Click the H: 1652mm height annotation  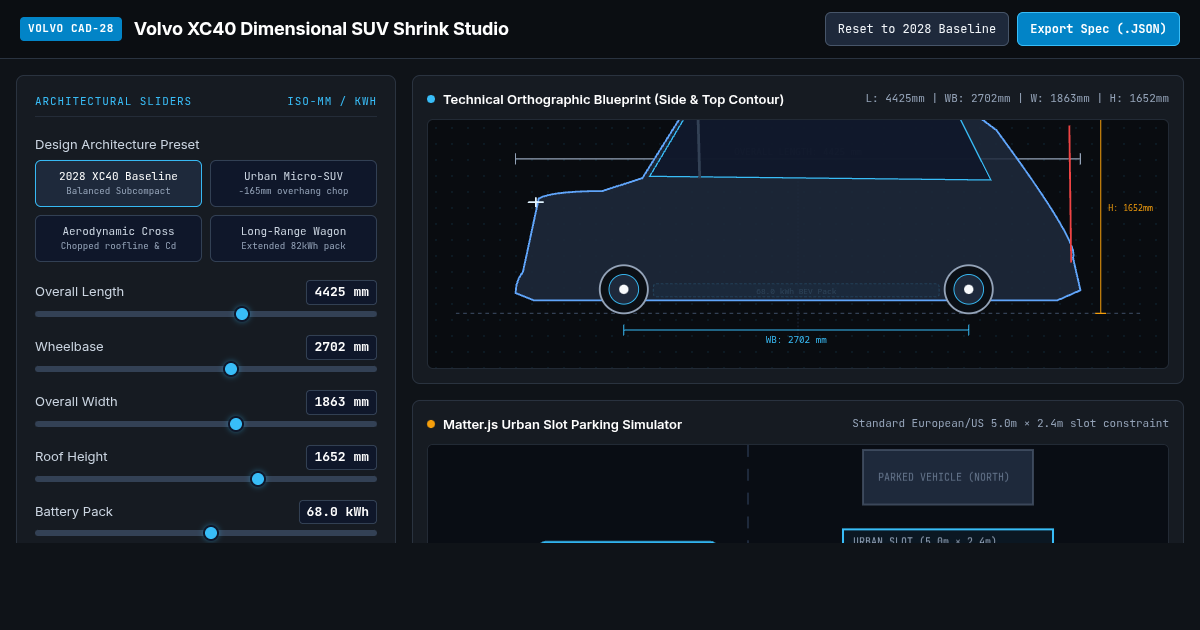[x=1130, y=208]
